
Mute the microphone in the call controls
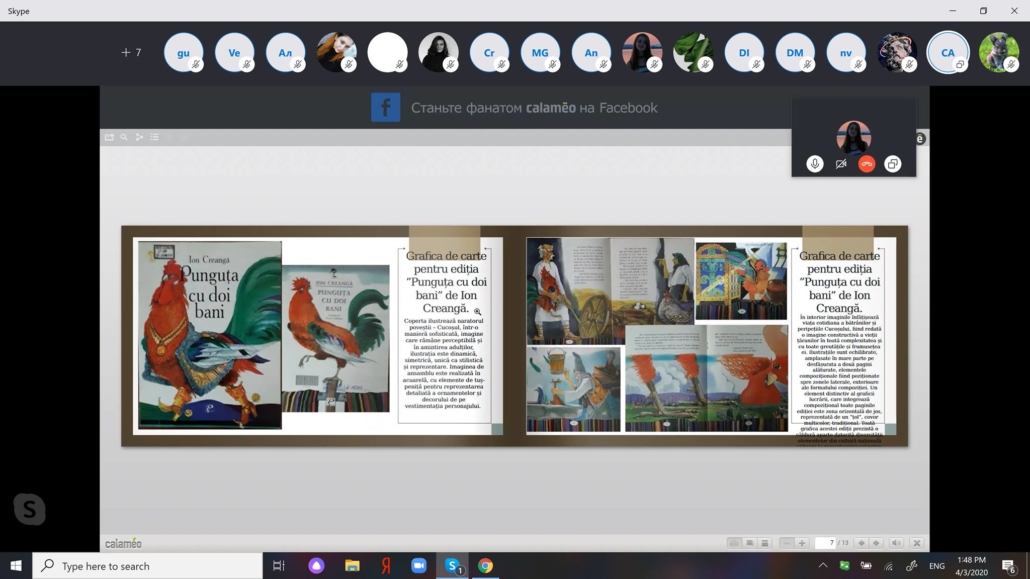[815, 164]
